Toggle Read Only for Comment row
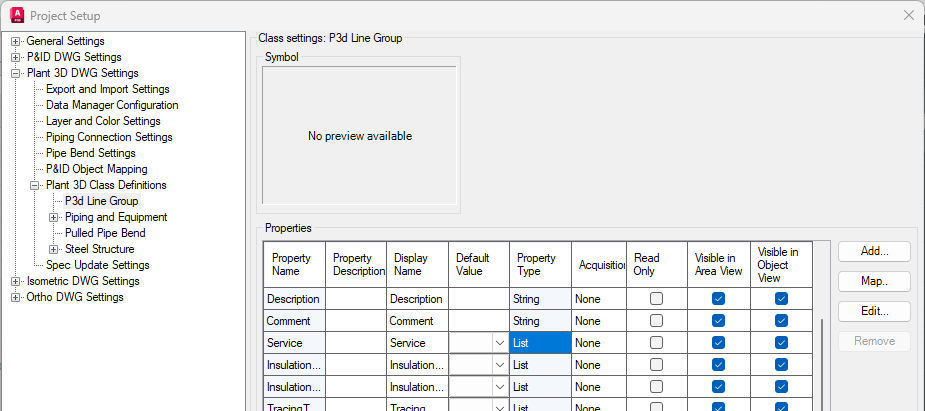The height and width of the screenshot is (411, 925). 656,321
